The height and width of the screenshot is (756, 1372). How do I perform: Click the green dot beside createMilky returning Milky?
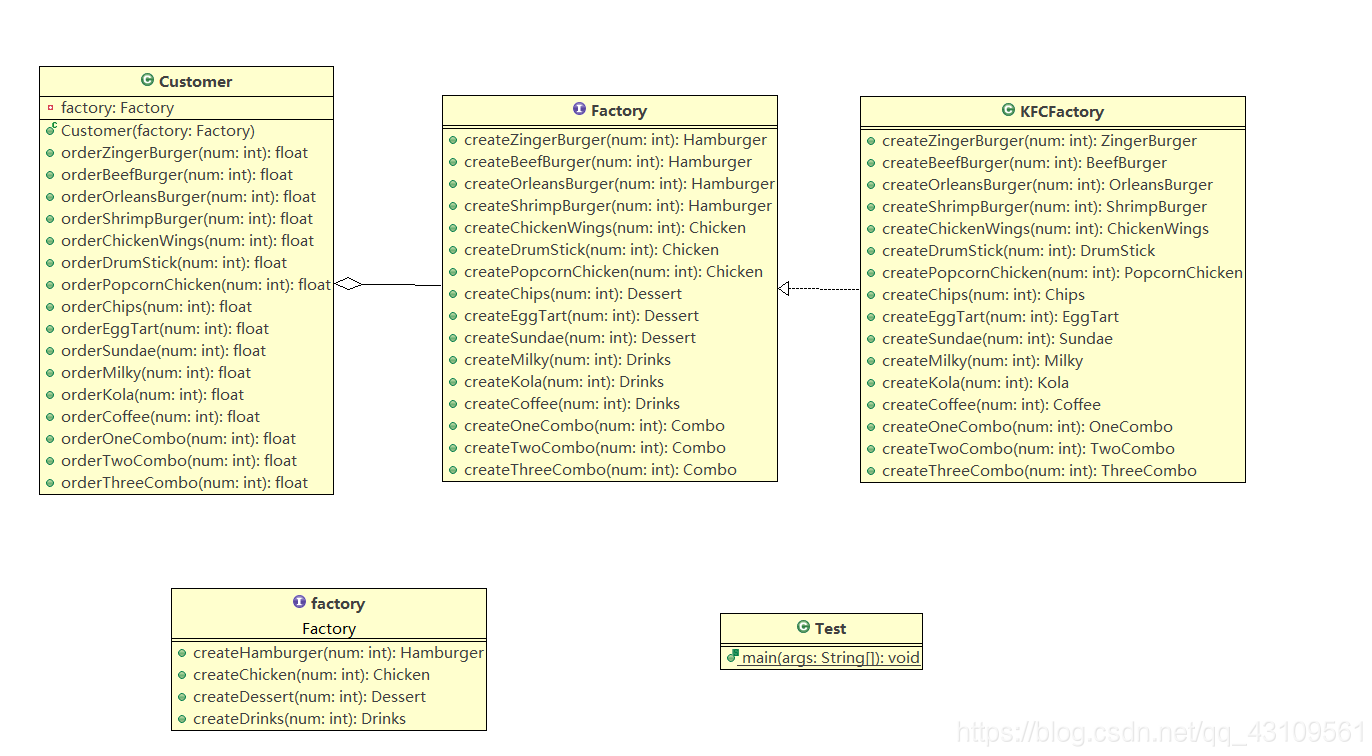coord(871,361)
